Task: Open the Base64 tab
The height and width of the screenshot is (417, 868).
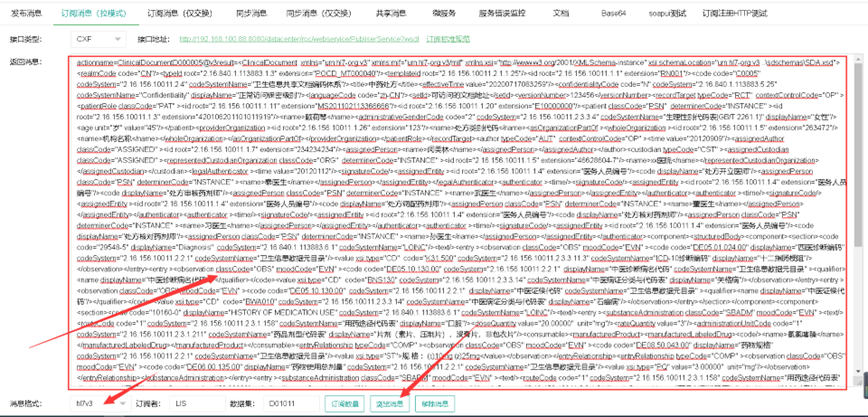Action: (613, 13)
